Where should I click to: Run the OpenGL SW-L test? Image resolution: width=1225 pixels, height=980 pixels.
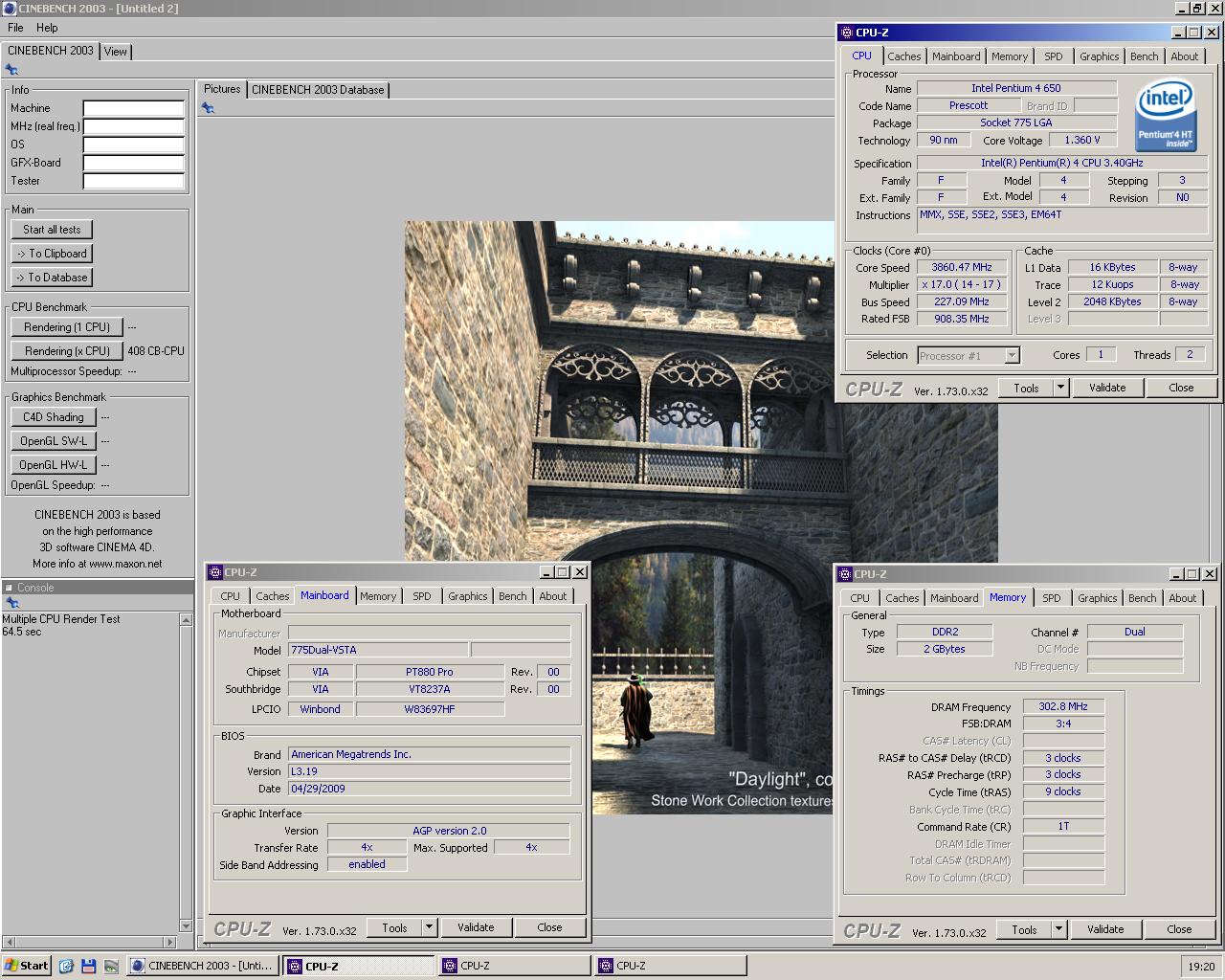click(54, 441)
